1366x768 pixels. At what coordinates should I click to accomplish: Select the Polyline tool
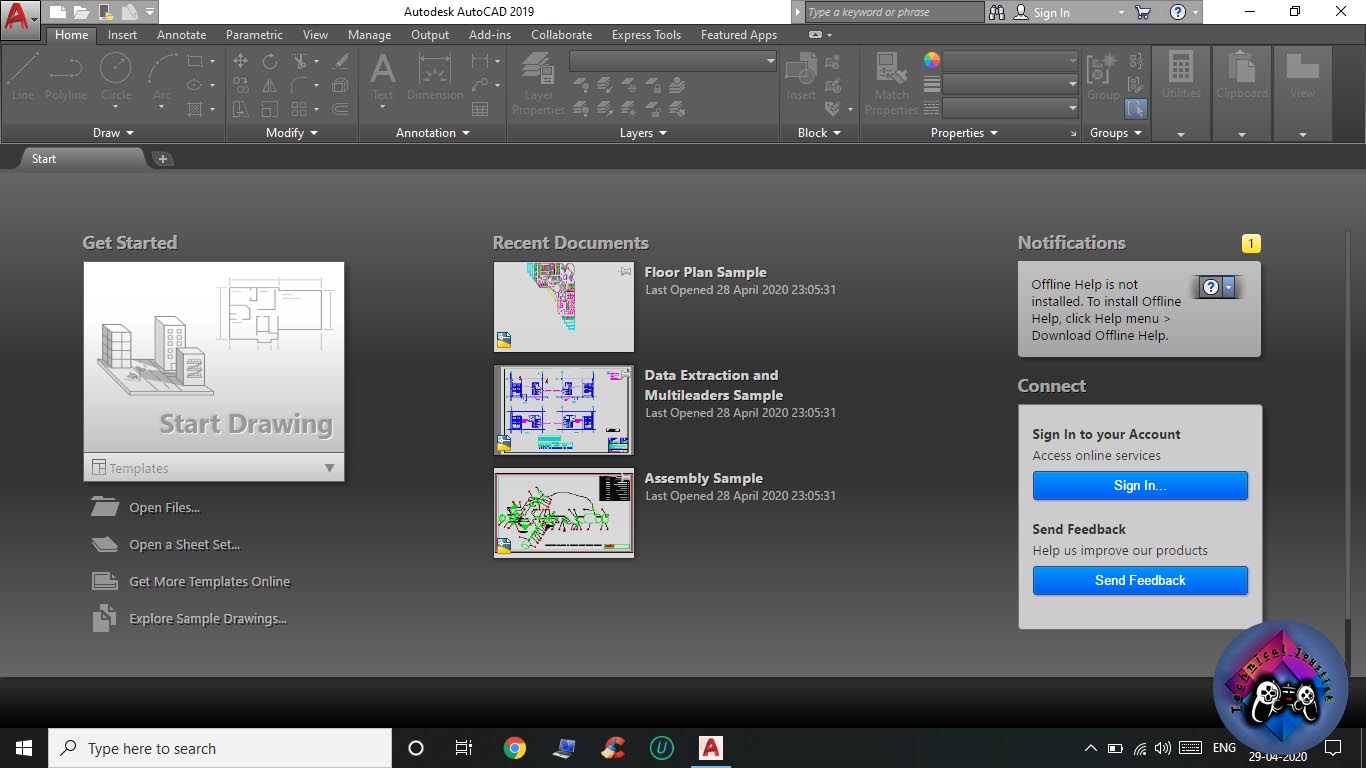pos(66,77)
